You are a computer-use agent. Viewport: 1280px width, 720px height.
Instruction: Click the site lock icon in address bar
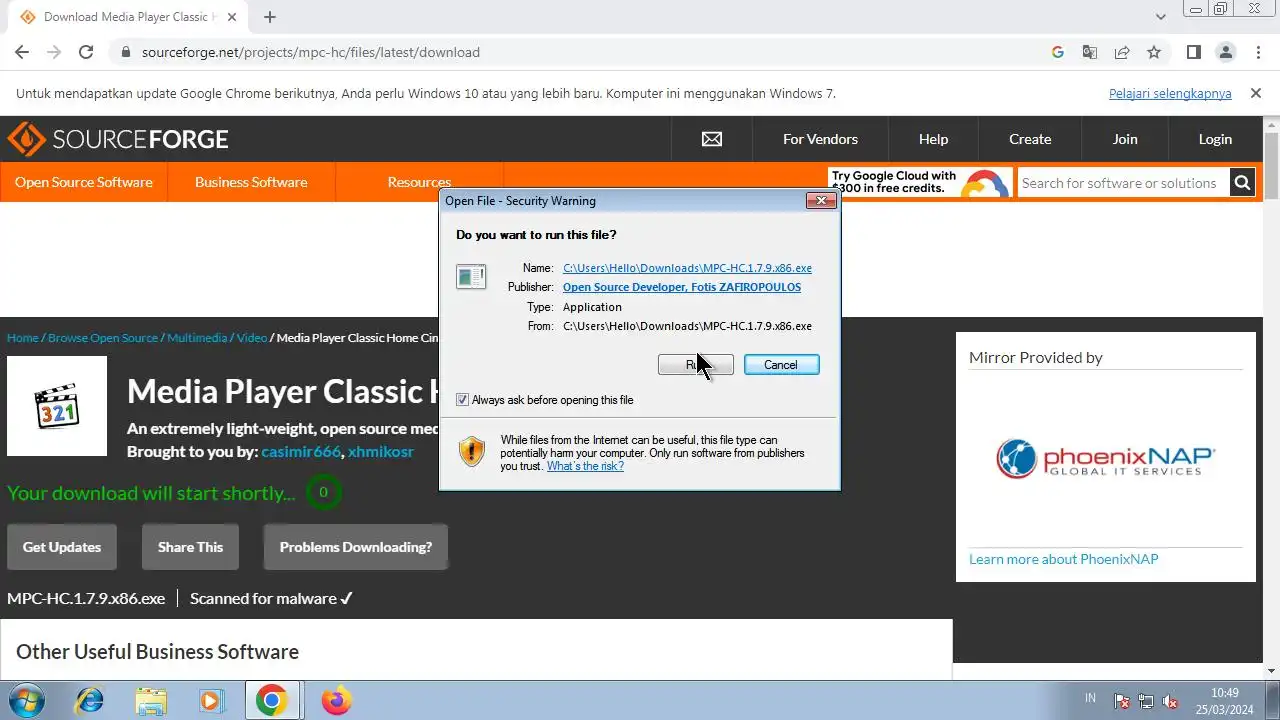click(x=126, y=52)
